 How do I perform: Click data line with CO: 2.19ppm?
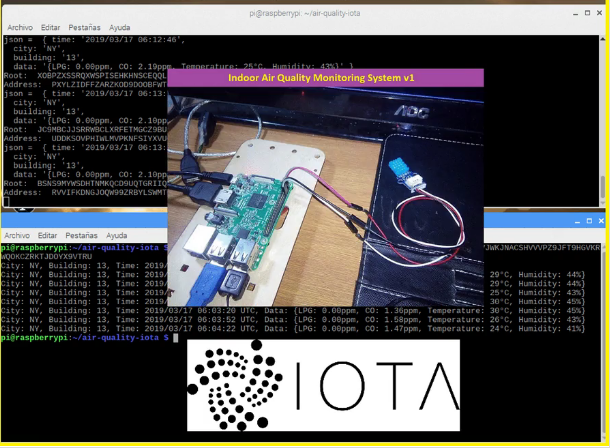point(183,66)
